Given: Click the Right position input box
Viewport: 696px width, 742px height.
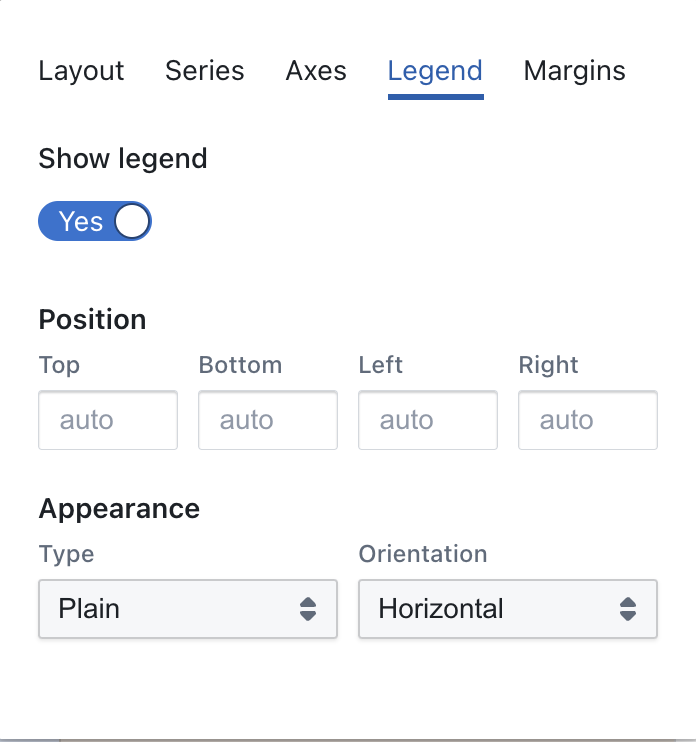Looking at the screenshot, I should [588, 420].
